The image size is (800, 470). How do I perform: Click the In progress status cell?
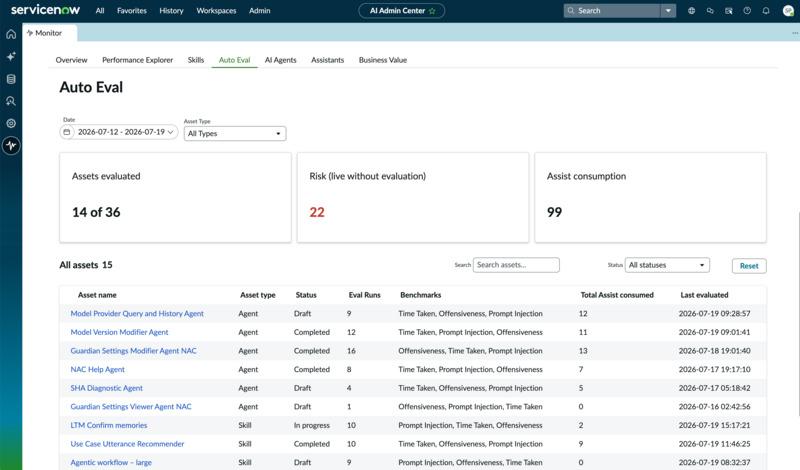point(312,425)
